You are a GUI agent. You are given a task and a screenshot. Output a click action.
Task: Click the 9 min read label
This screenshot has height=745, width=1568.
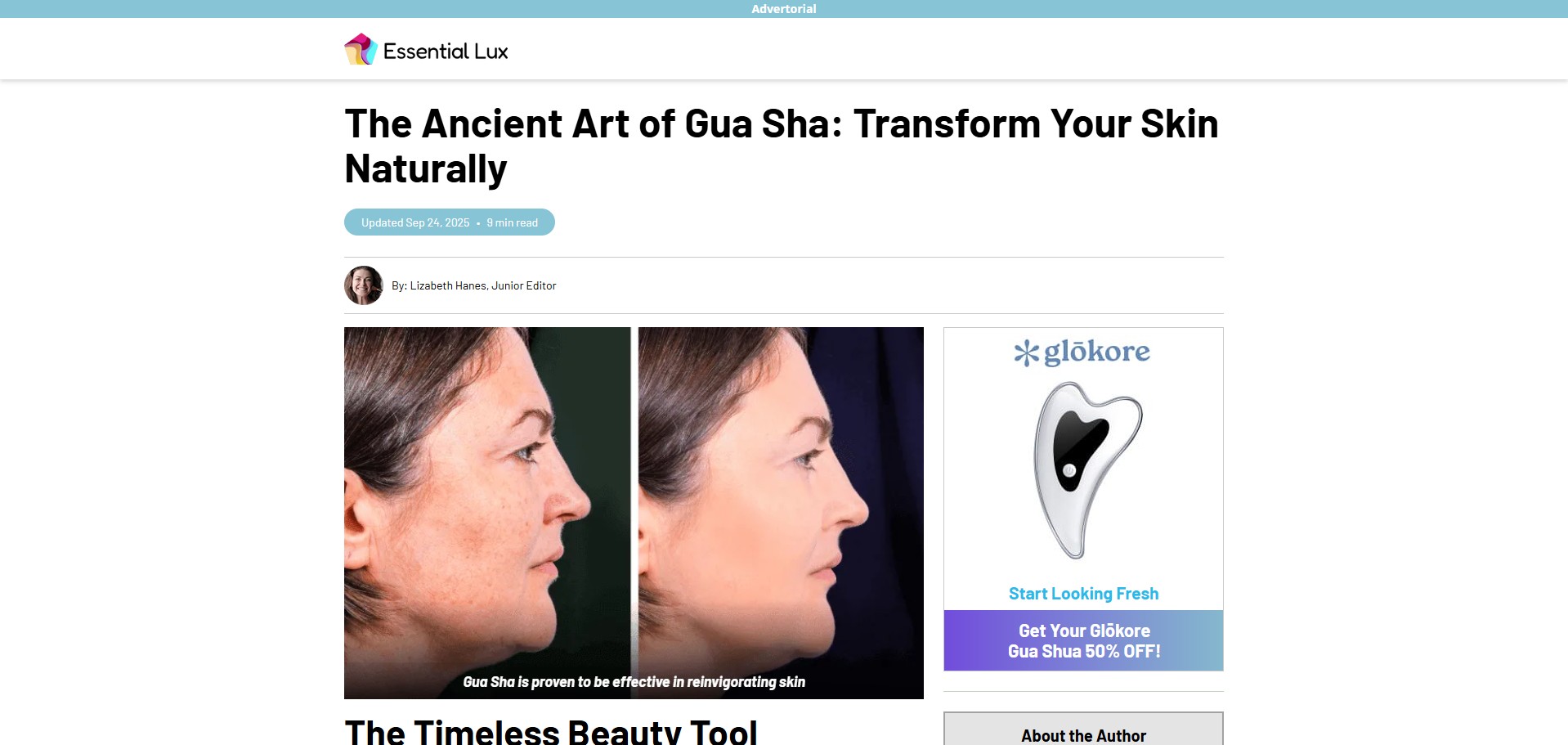(x=513, y=222)
